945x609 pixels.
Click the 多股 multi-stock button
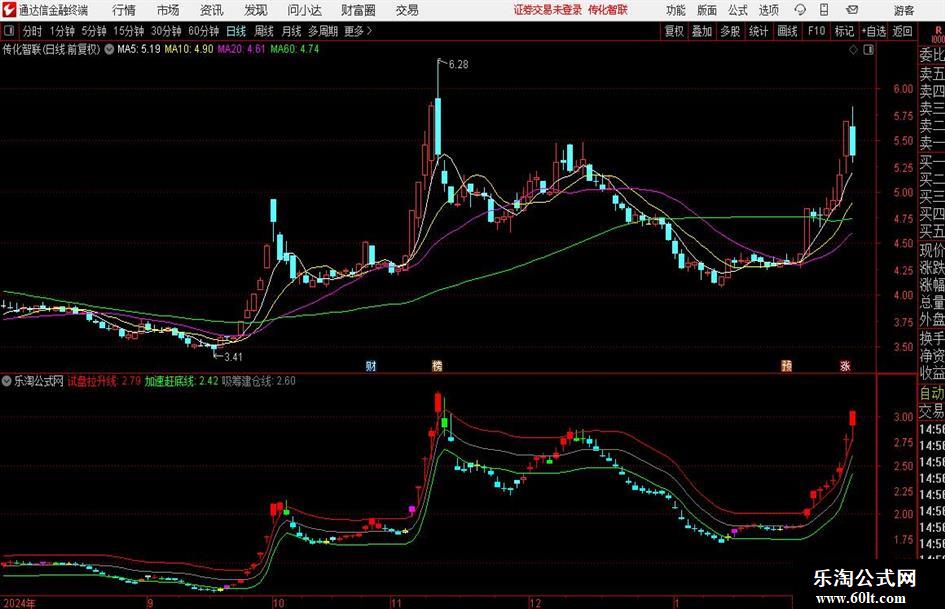(730, 31)
